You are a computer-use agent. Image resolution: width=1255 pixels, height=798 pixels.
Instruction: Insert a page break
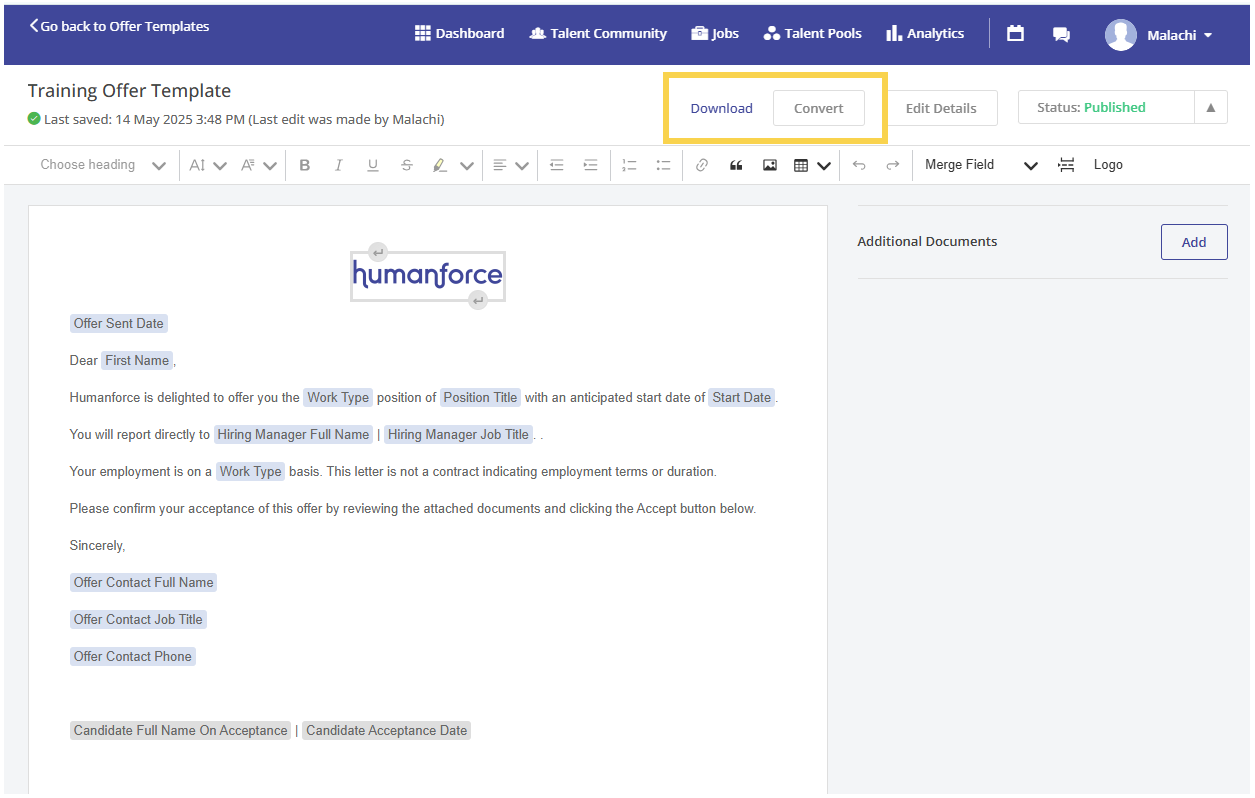point(1067,165)
